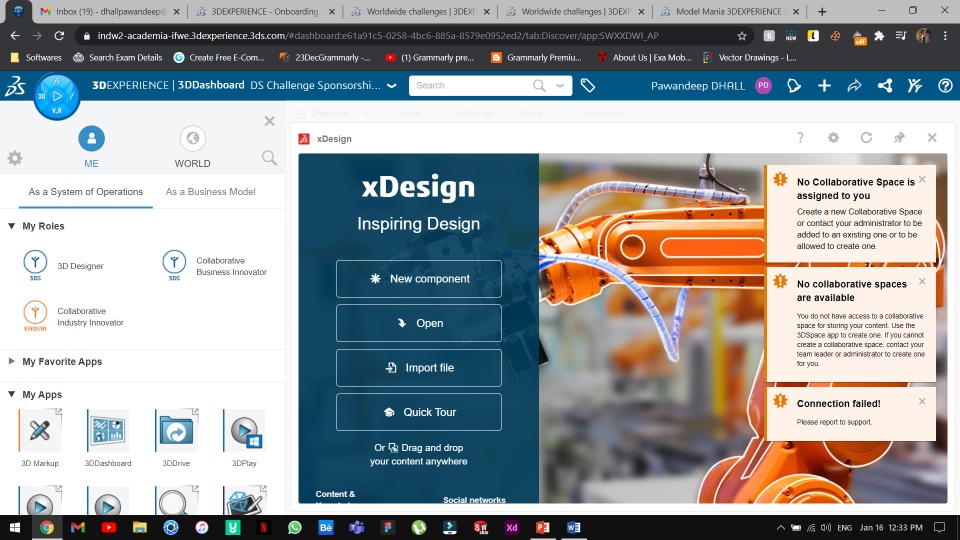Open the Discover dashboard tab
Image resolution: width=960 pixels, height=540 pixels.
331,113
